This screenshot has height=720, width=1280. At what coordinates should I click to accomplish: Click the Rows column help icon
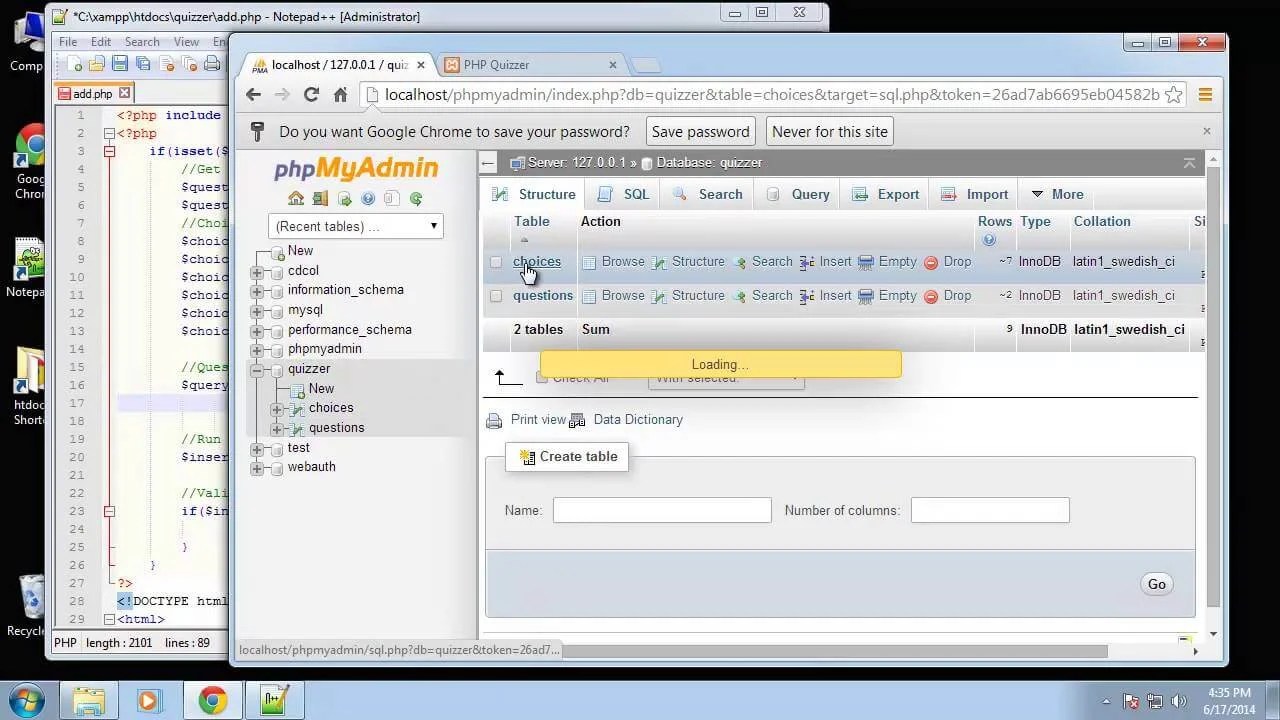pos(989,240)
